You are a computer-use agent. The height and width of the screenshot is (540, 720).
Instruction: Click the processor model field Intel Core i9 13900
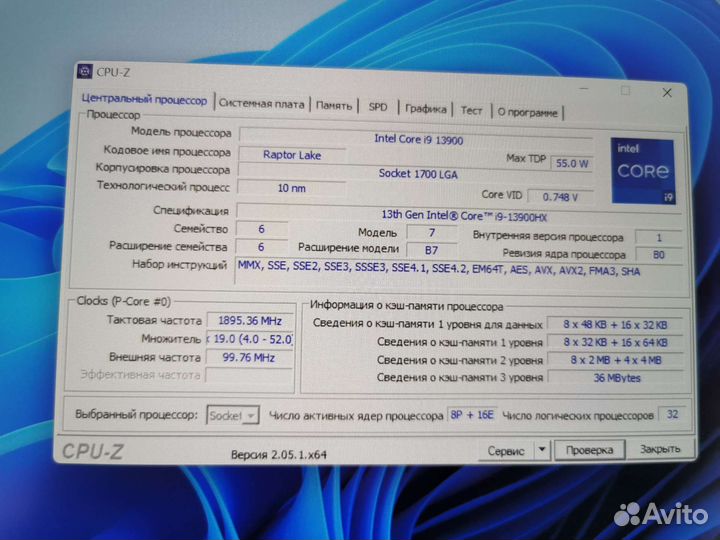[416, 138]
